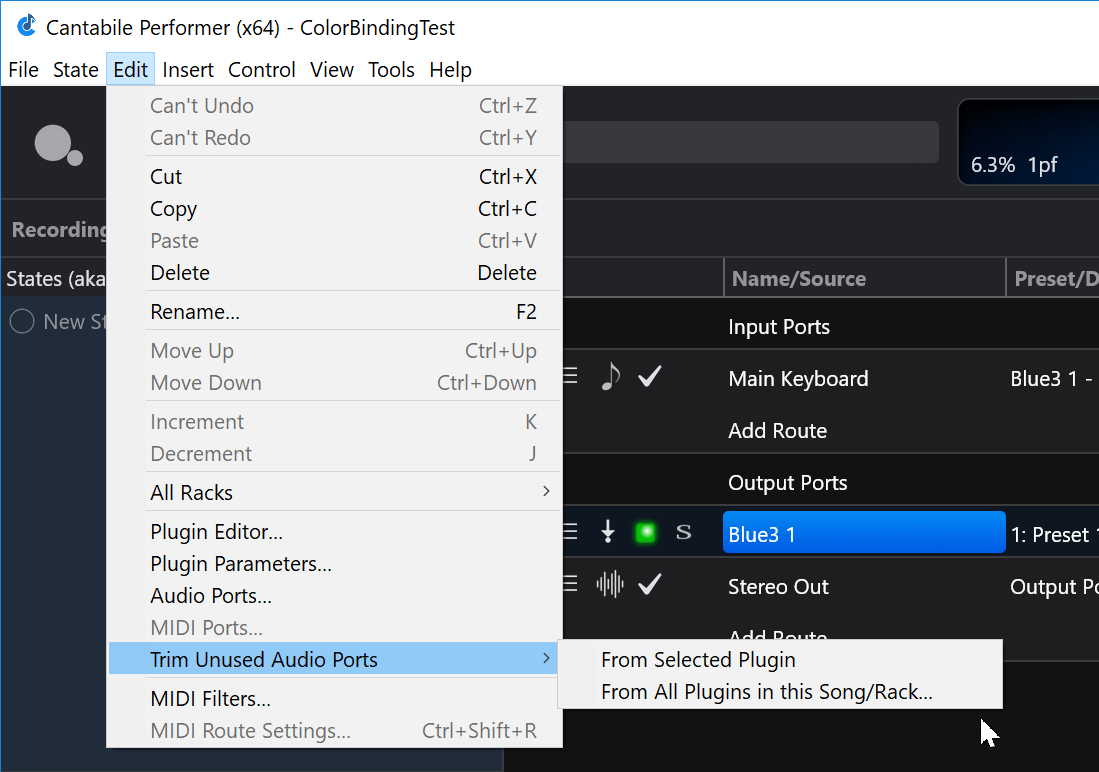Expand Trim Unused Audio Ports submenu arrow
Image resolution: width=1099 pixels, height=772 pixels.
coord(546,658)
